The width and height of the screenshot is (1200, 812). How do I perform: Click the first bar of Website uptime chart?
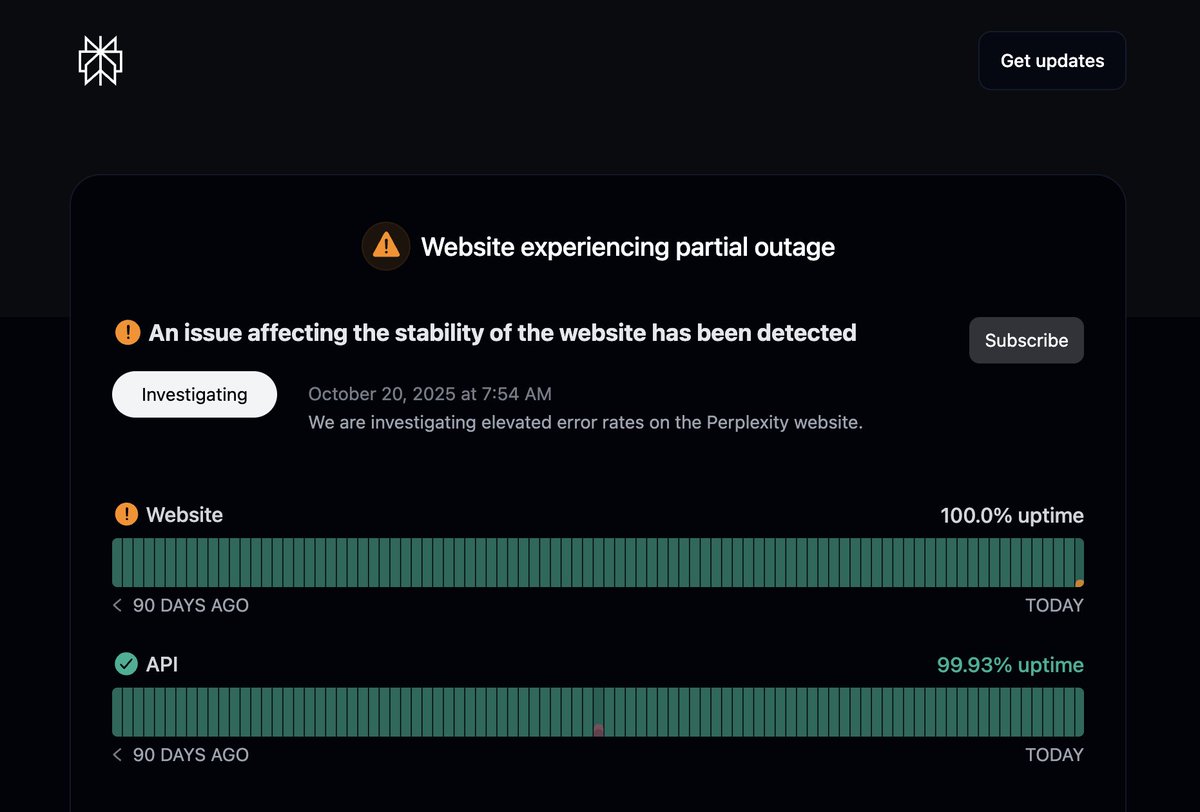point(117,562)
